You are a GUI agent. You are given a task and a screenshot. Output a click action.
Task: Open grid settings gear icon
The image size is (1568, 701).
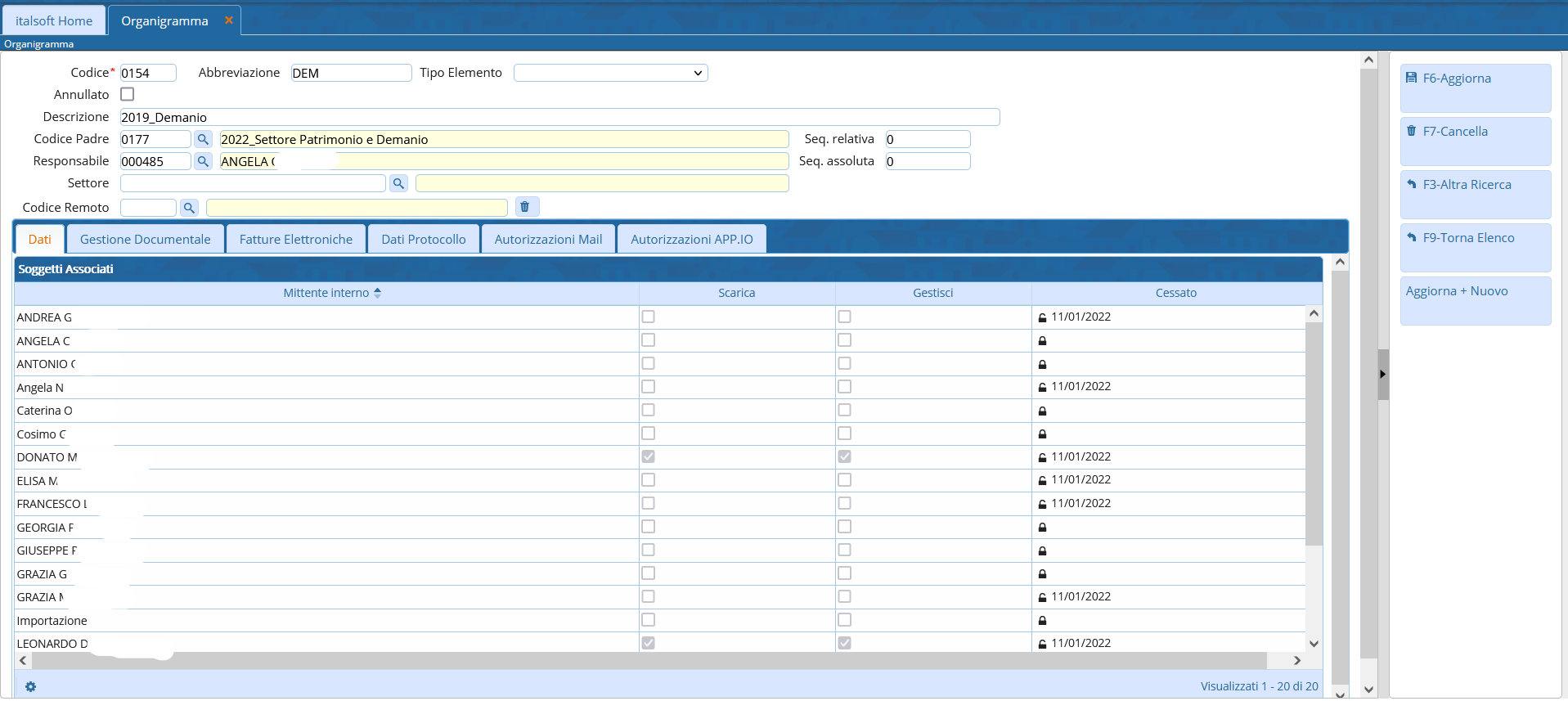[x=30, y=687]
